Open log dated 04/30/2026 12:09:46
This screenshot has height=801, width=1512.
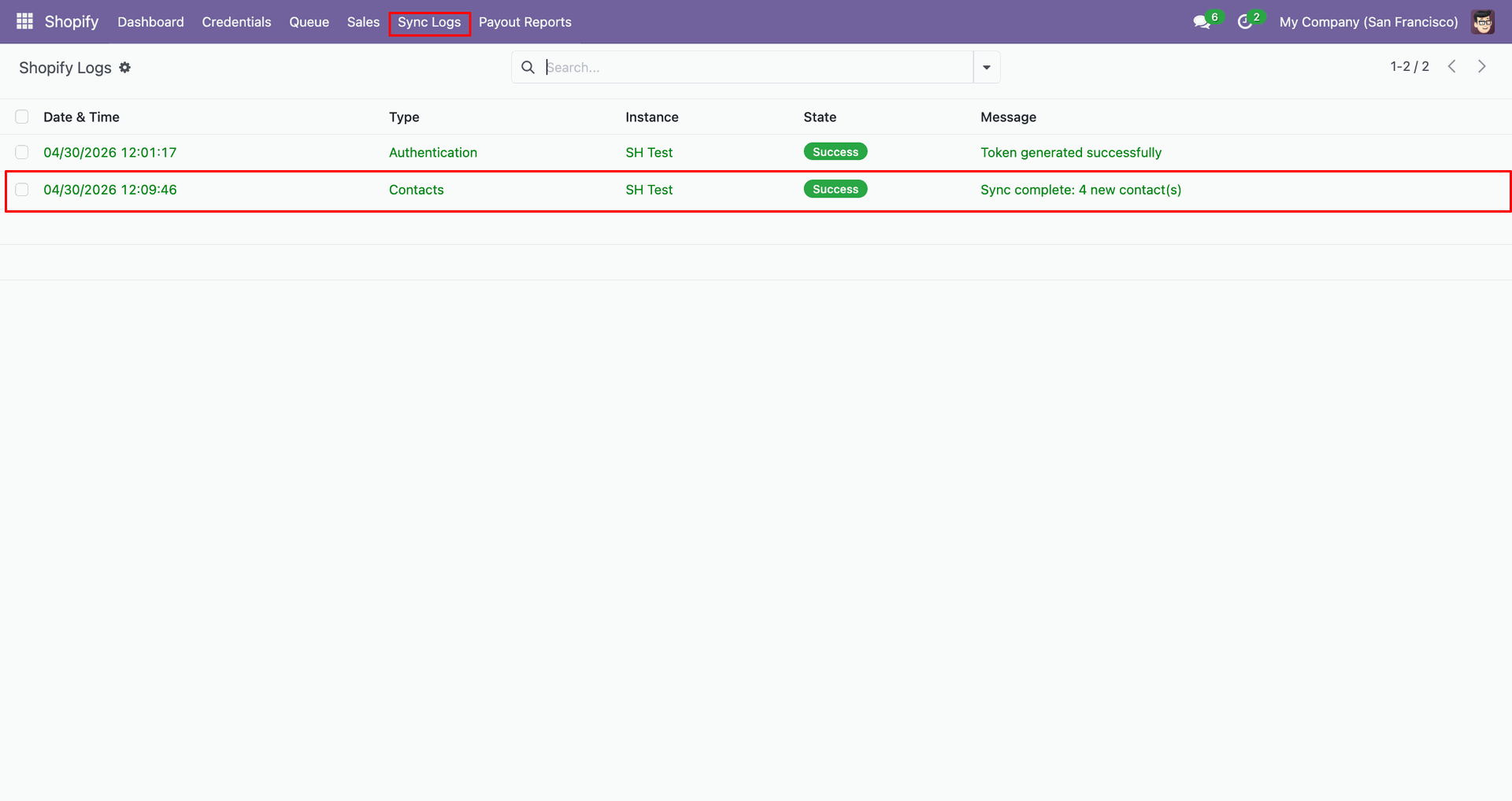(110, 190)
